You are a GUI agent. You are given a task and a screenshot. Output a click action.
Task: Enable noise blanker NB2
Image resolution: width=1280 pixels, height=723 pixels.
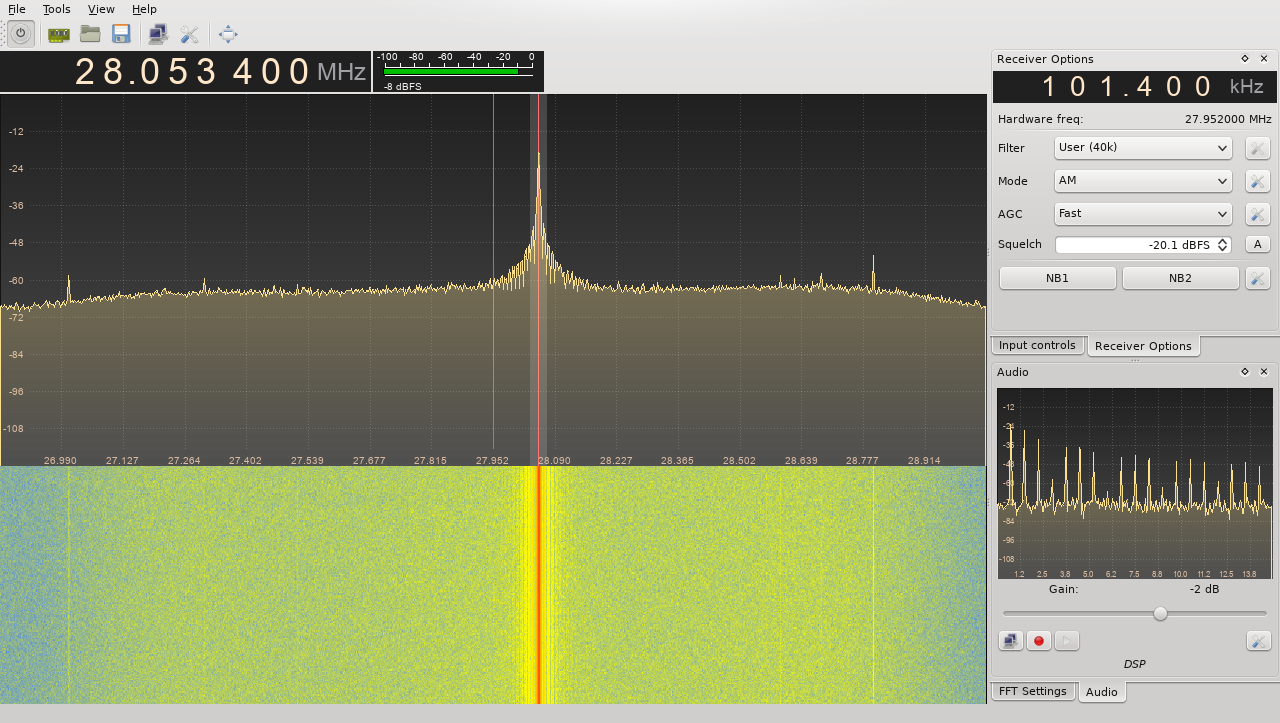click(x=1181, y=277)
